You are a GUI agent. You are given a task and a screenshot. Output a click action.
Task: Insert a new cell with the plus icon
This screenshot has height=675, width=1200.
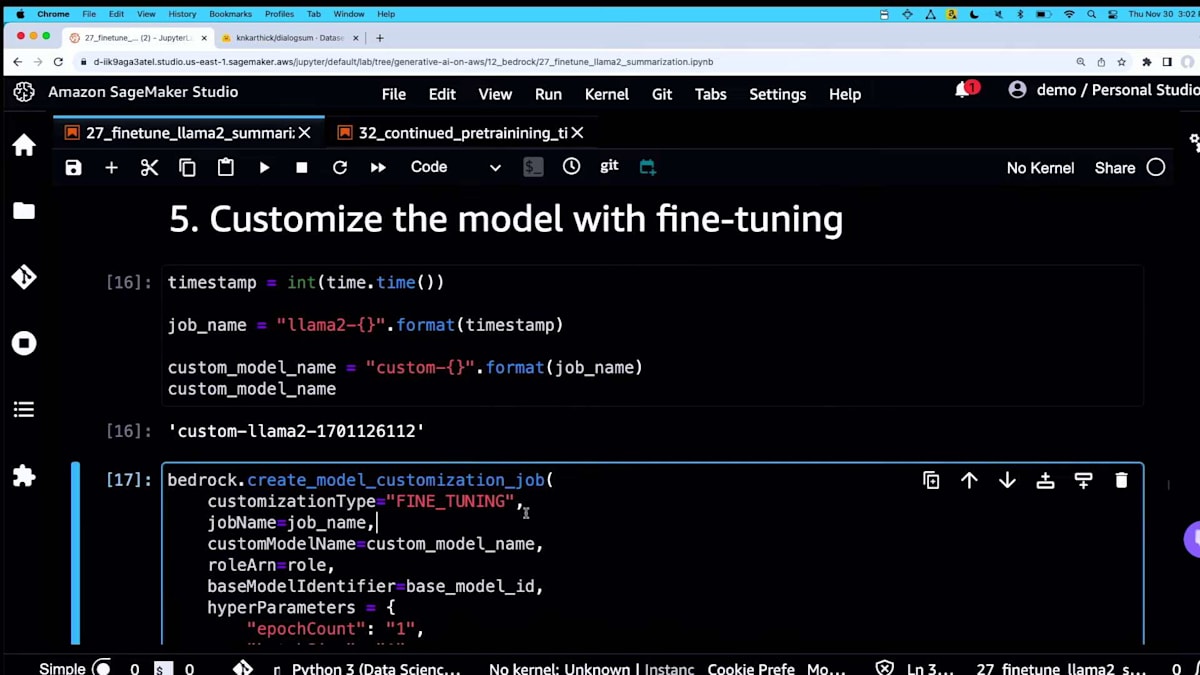[x=111, y=168]
